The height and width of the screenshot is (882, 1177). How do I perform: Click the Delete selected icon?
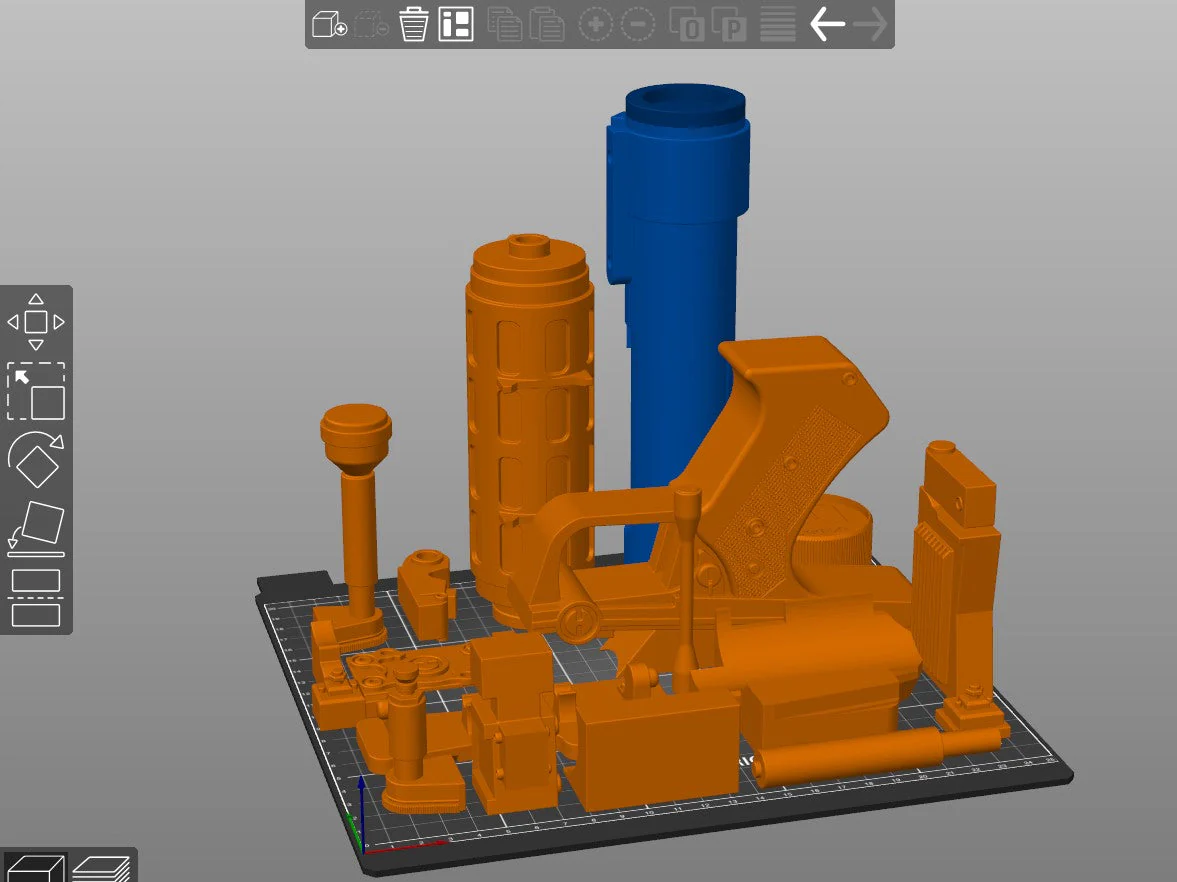370,24
